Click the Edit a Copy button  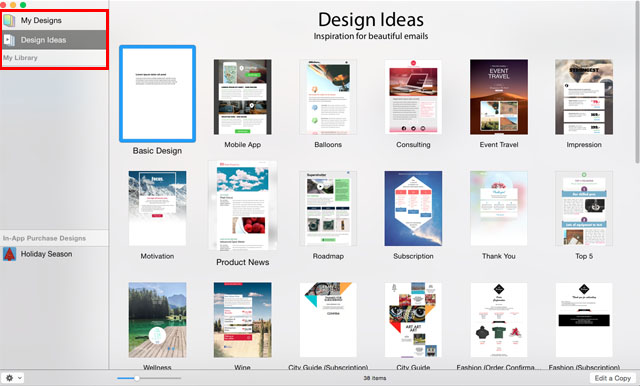click(613, 378)
